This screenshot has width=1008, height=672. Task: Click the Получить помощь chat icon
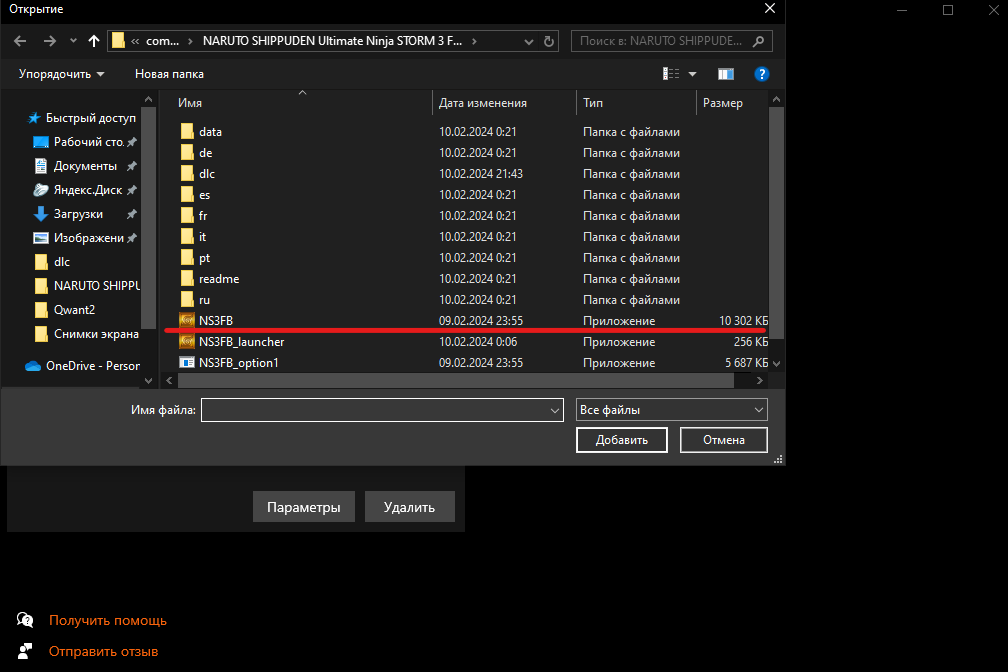click(x=25, y=620)
